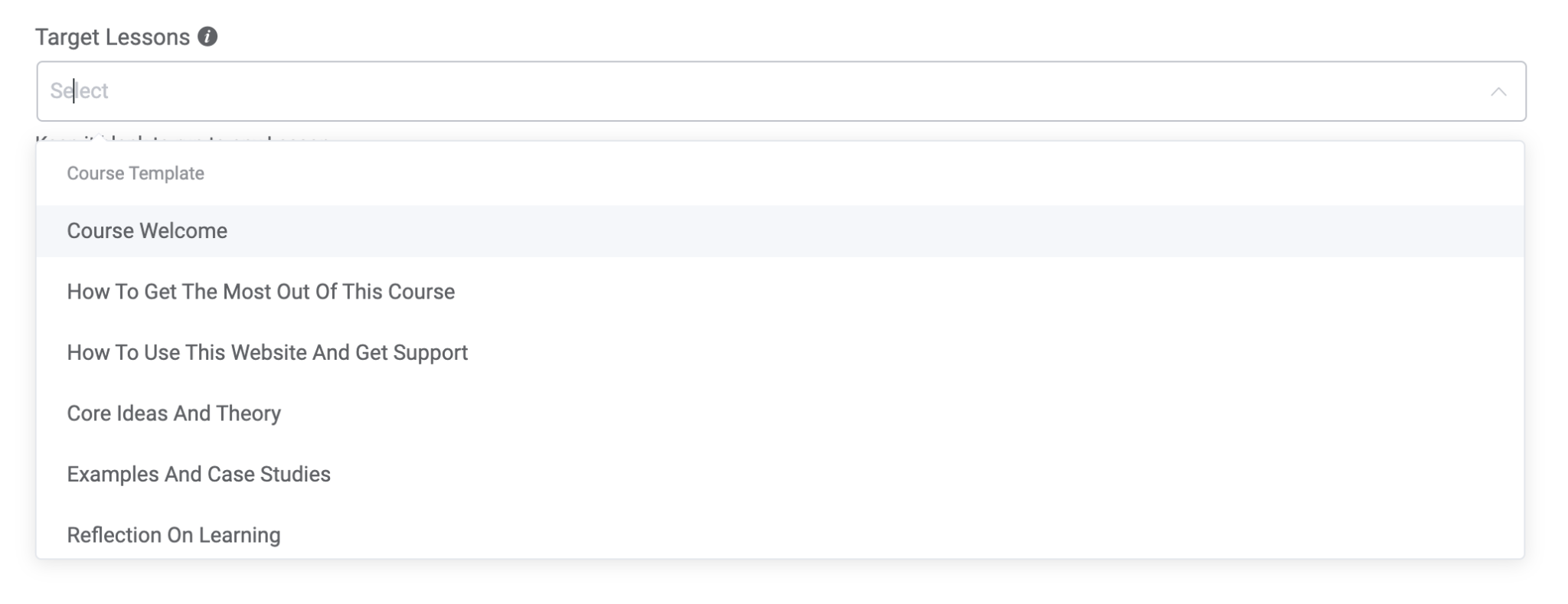Viewport: 1568px width, 604px height.
Task: Choose How To Get The Most Out Of This Course
Action: (260, 291)
